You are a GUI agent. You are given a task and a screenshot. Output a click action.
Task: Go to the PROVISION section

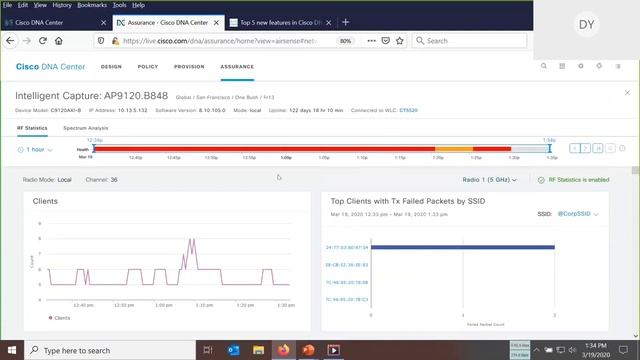(x=189, y=67)
